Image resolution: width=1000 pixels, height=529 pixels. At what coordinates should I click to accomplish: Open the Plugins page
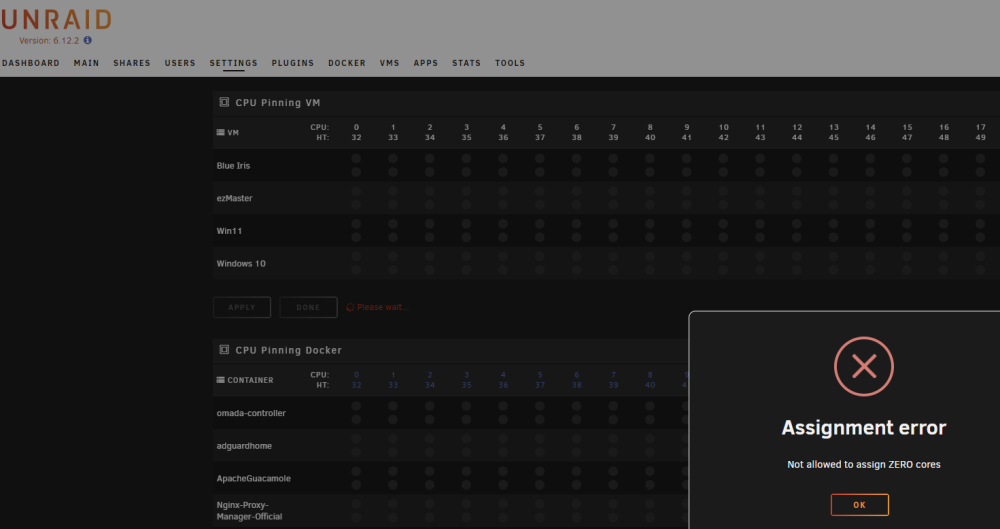[x=293, y=63]
